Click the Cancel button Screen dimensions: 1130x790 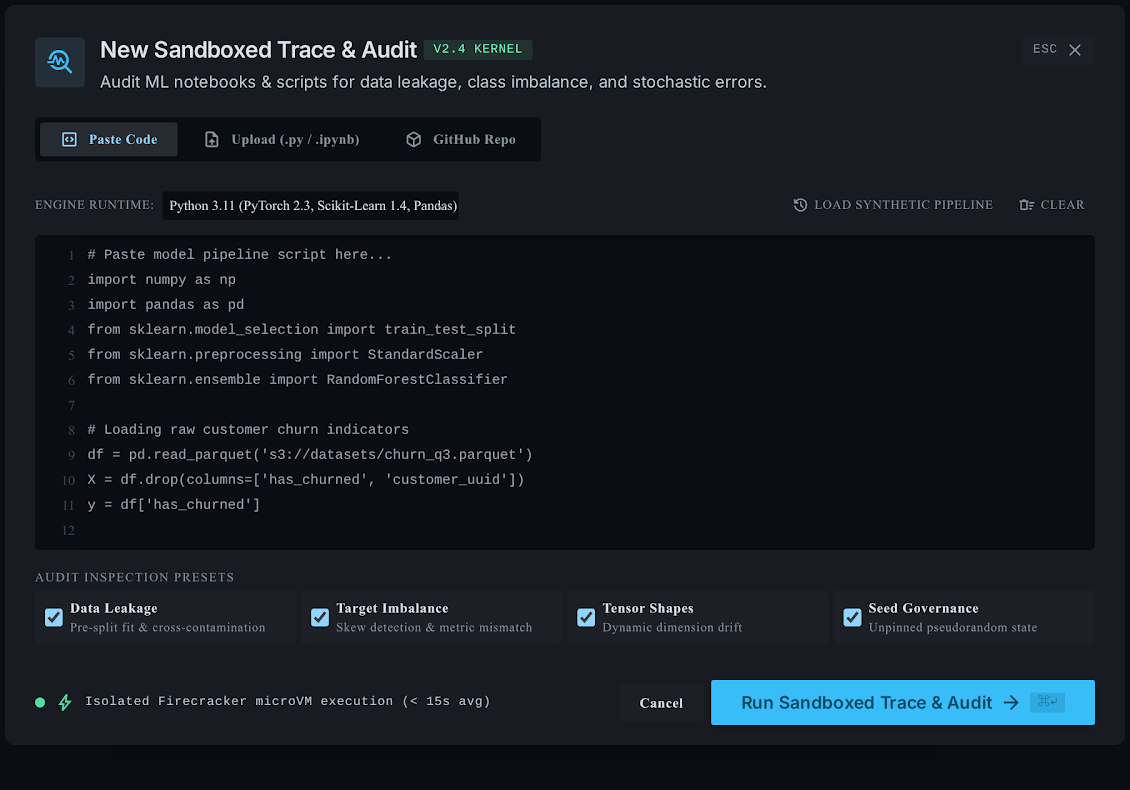point(661,703)
